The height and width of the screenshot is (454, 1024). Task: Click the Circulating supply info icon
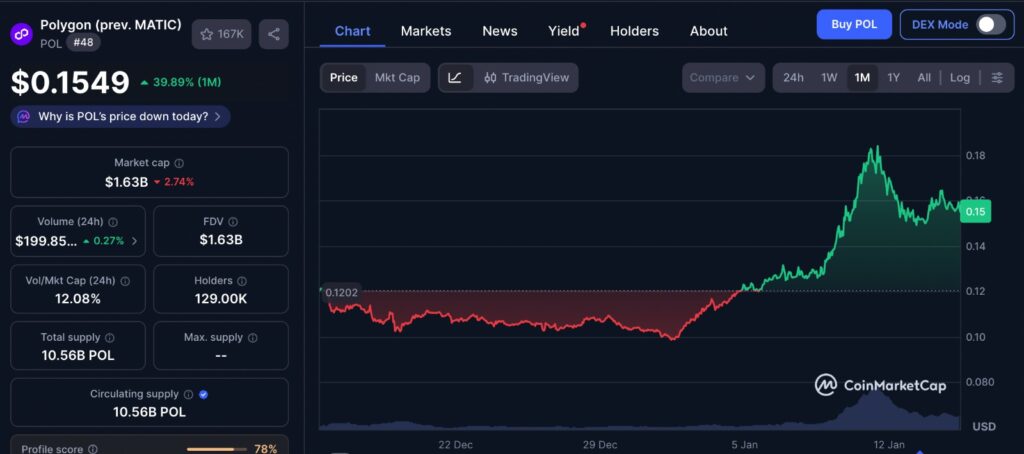[x=188, y=395]
